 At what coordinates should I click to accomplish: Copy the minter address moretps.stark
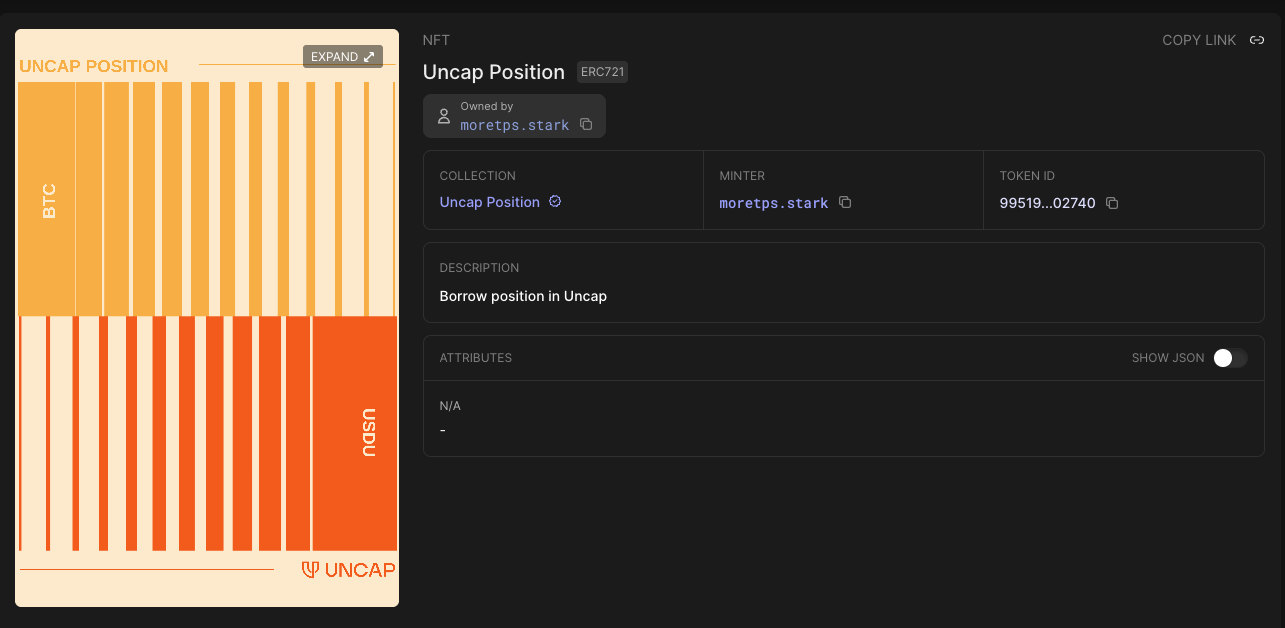click(x=845, y=202)
